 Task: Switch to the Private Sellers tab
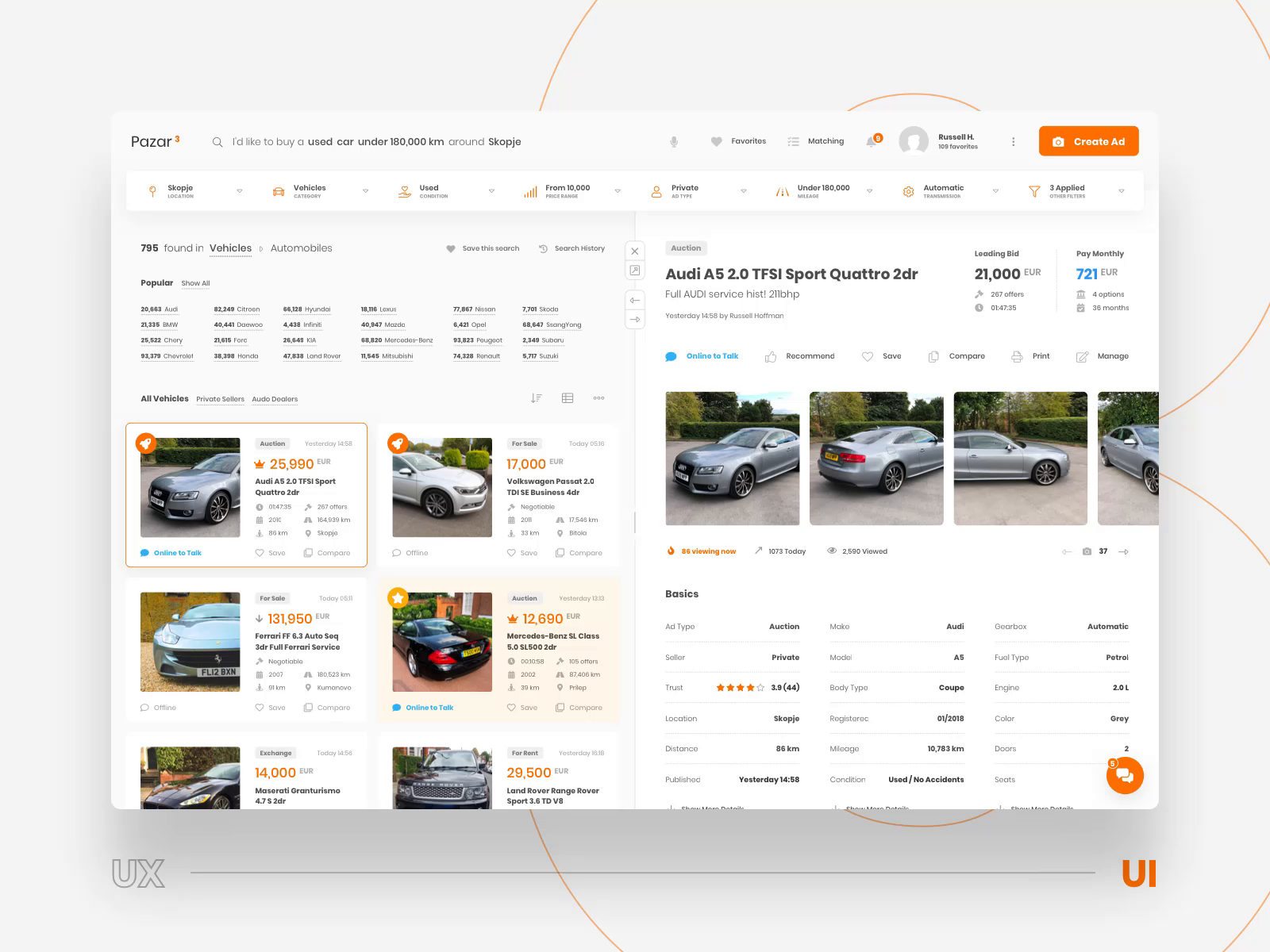tap(221, 399)
